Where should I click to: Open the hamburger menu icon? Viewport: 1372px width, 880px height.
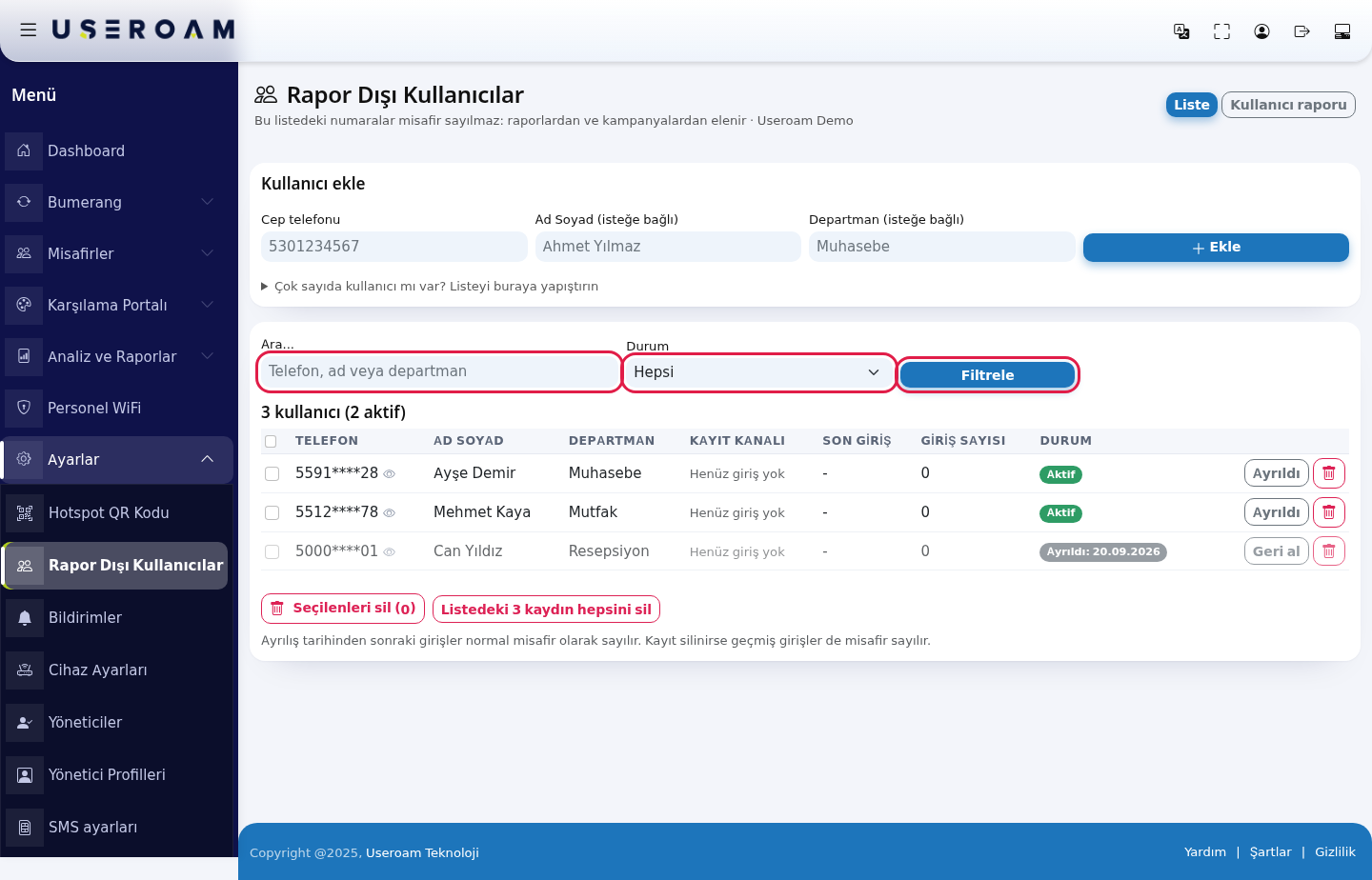tap(29, 30)
